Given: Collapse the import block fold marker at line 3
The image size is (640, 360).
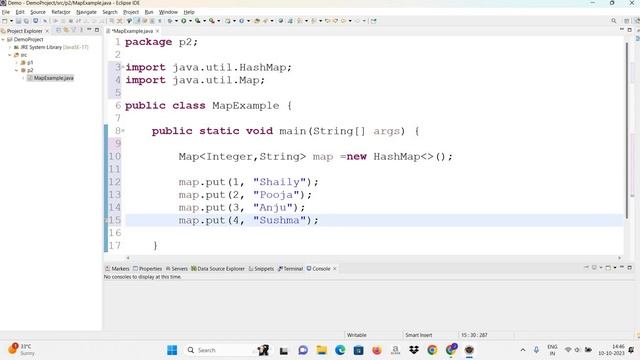Looking at the screenshot, I should tap(123, 67).
